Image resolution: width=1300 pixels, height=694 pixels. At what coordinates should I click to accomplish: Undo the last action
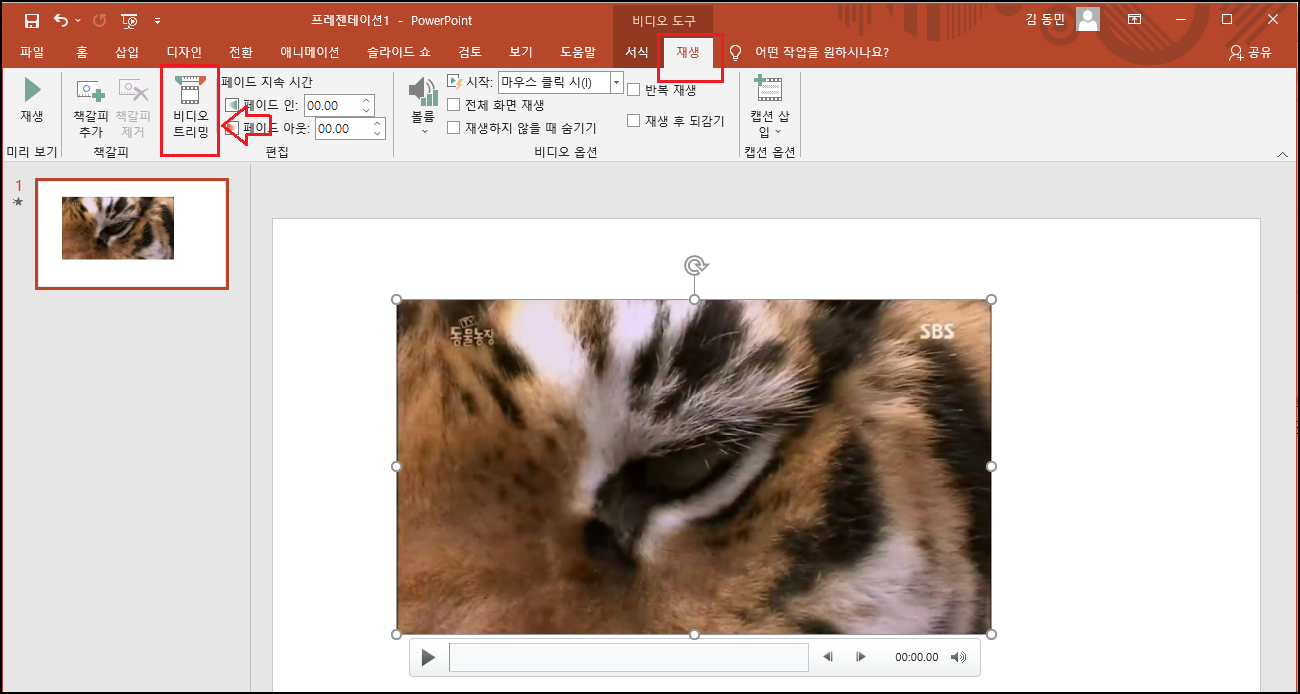[62, 20]
